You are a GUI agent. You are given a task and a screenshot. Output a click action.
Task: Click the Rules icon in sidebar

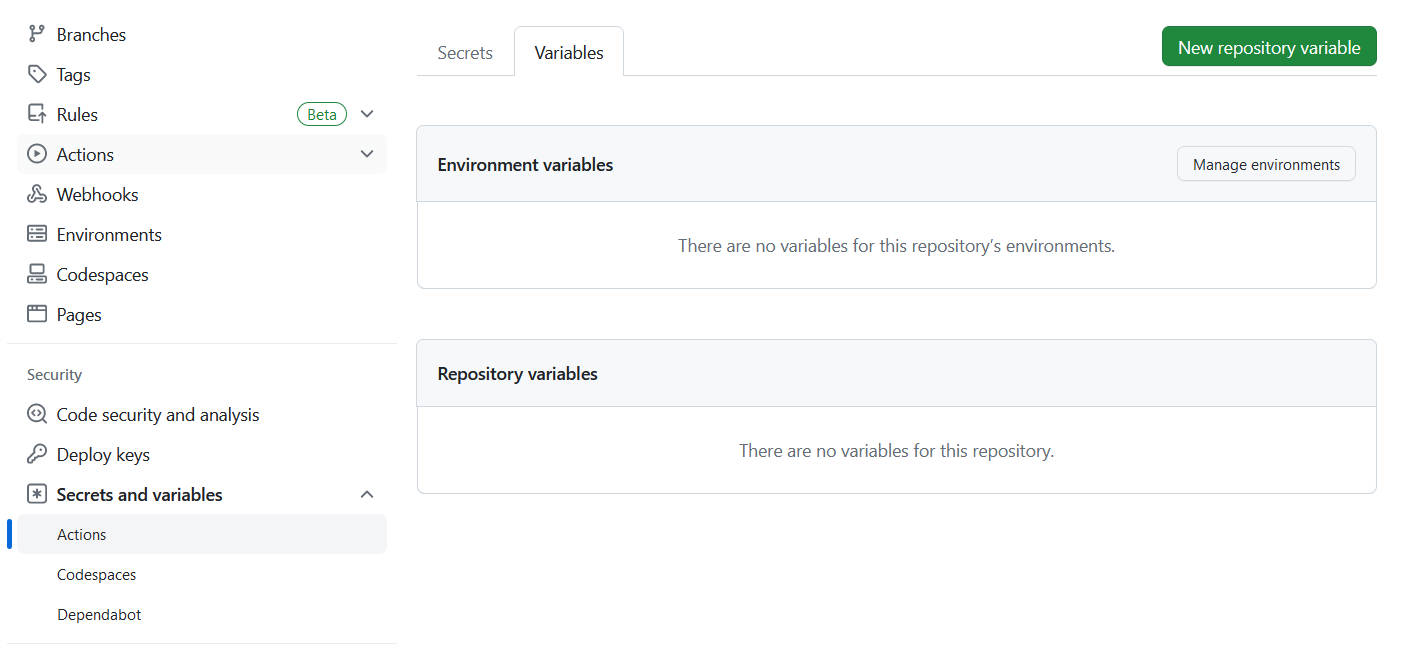click(x=37, y=114)
